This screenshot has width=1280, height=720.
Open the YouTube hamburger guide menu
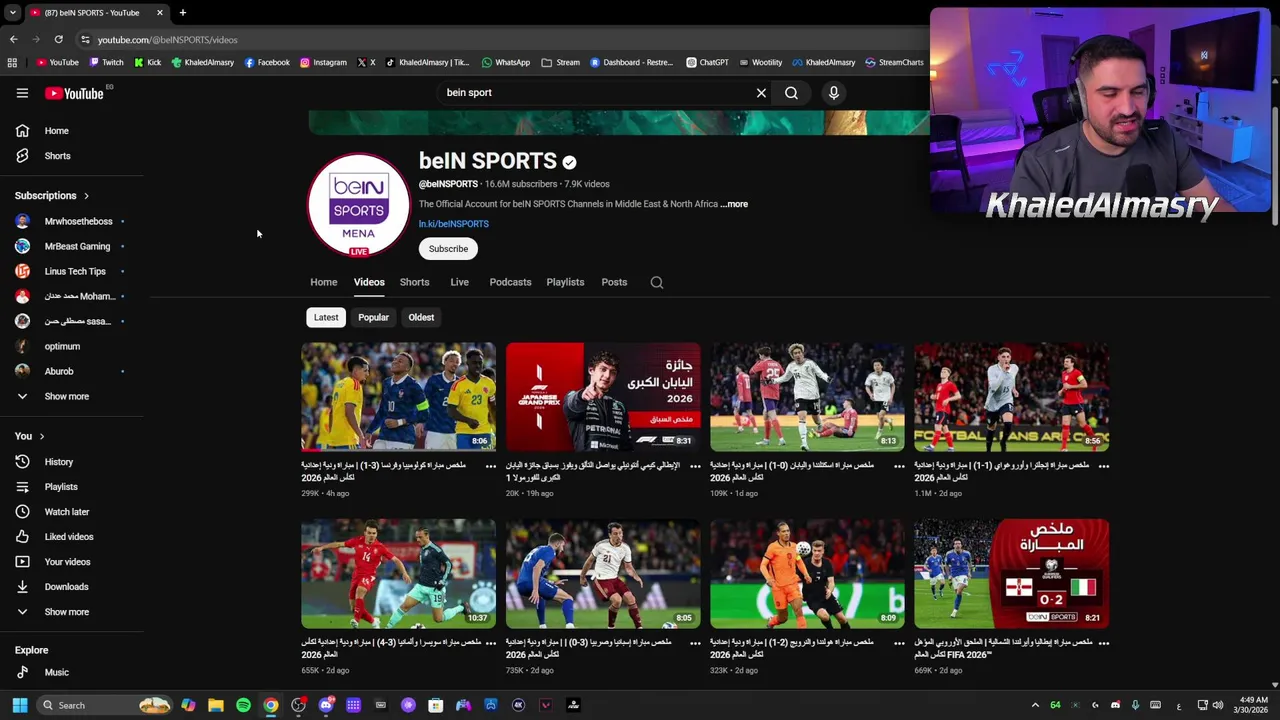pos(22,93)
